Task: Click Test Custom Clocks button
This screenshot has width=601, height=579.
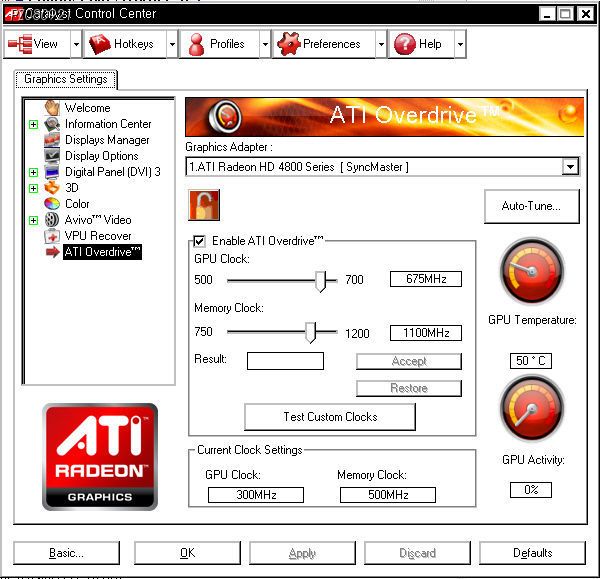Action: [x=330, y=417]
